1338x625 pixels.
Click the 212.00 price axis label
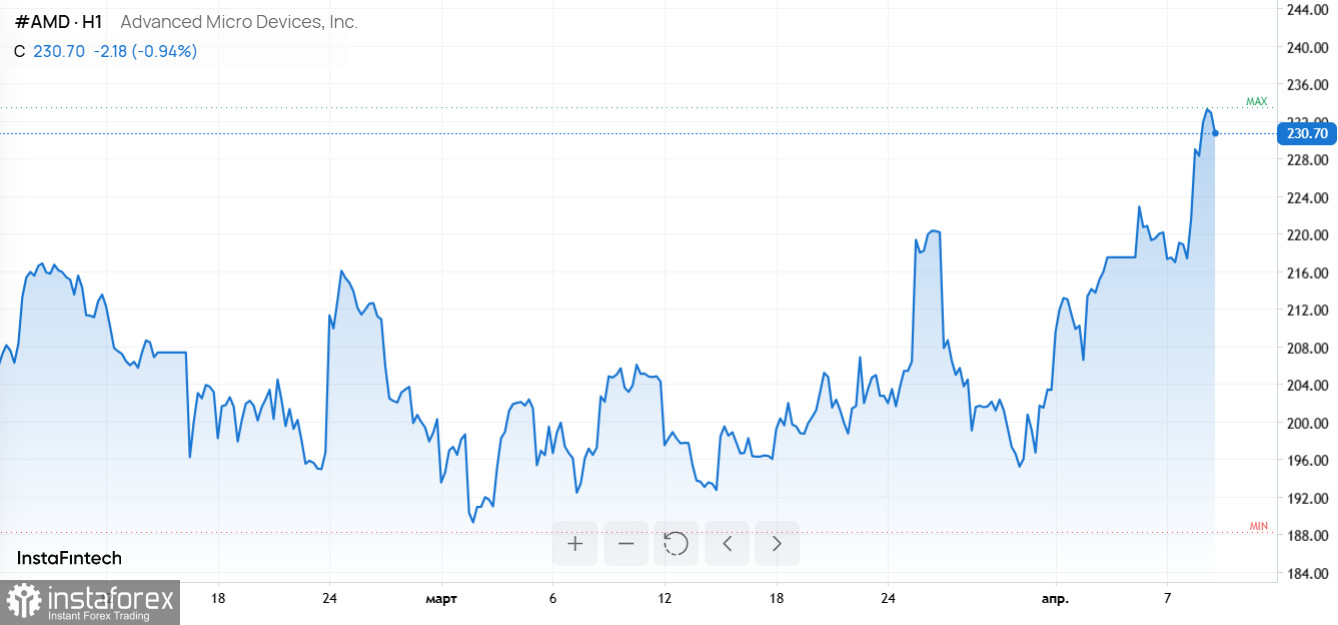click(1310, 310)
